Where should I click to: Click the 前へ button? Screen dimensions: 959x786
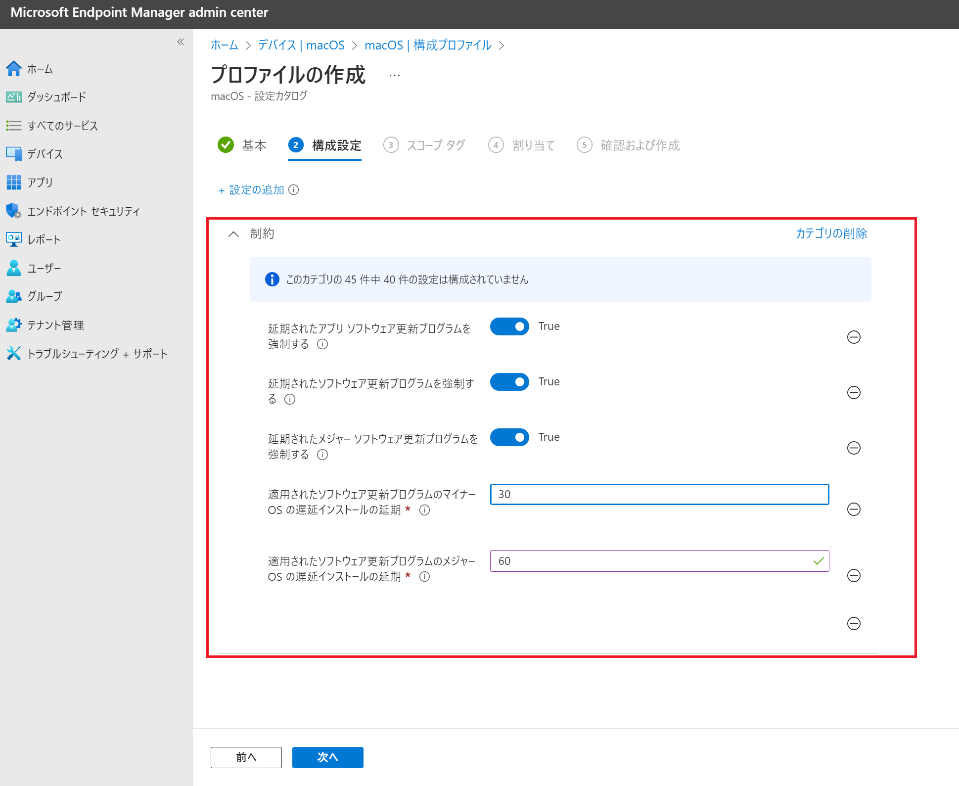click(x=246, y=757)
